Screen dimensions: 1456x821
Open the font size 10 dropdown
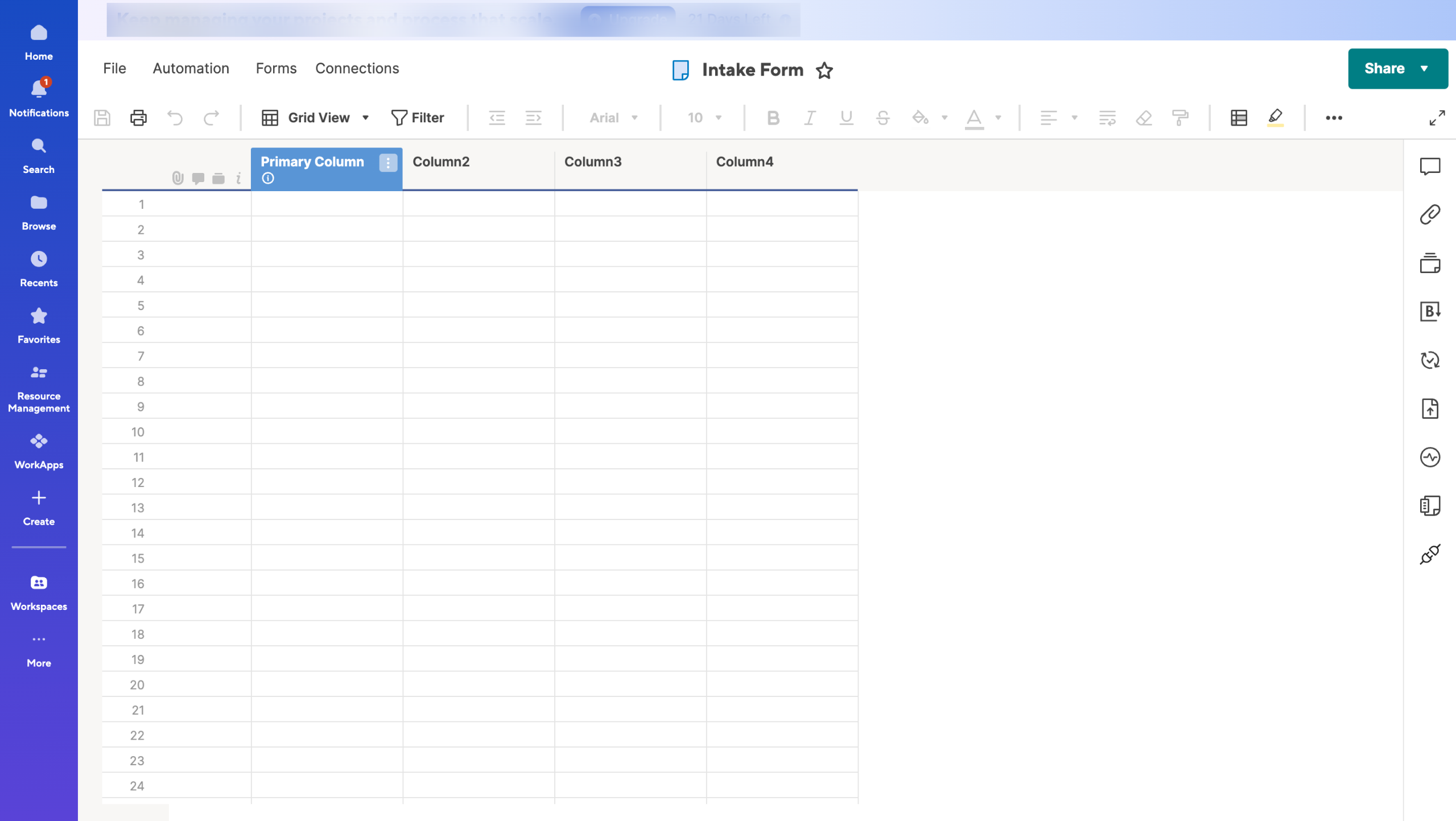click(704, 118)
